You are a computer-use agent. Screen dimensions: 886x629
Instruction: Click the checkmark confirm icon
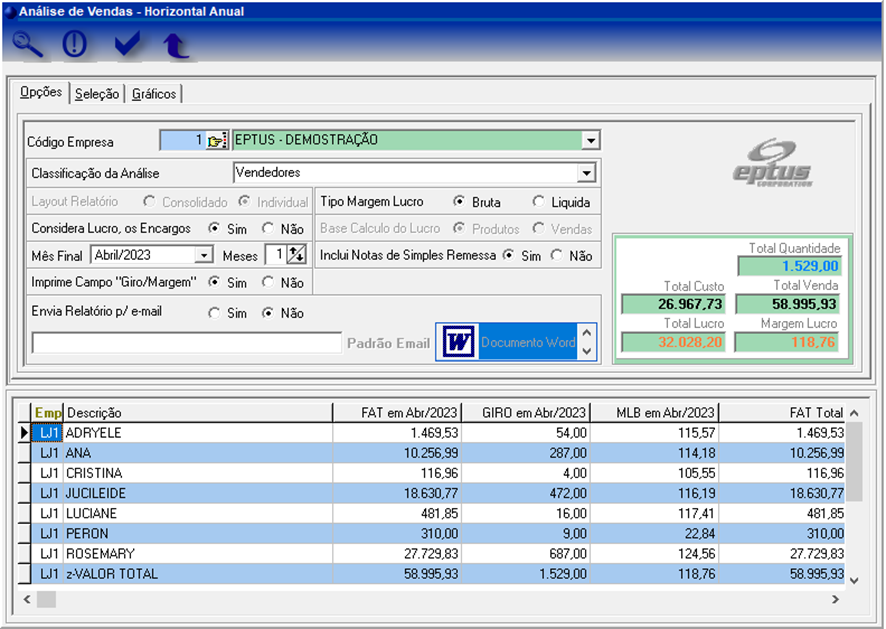(127, 44)
